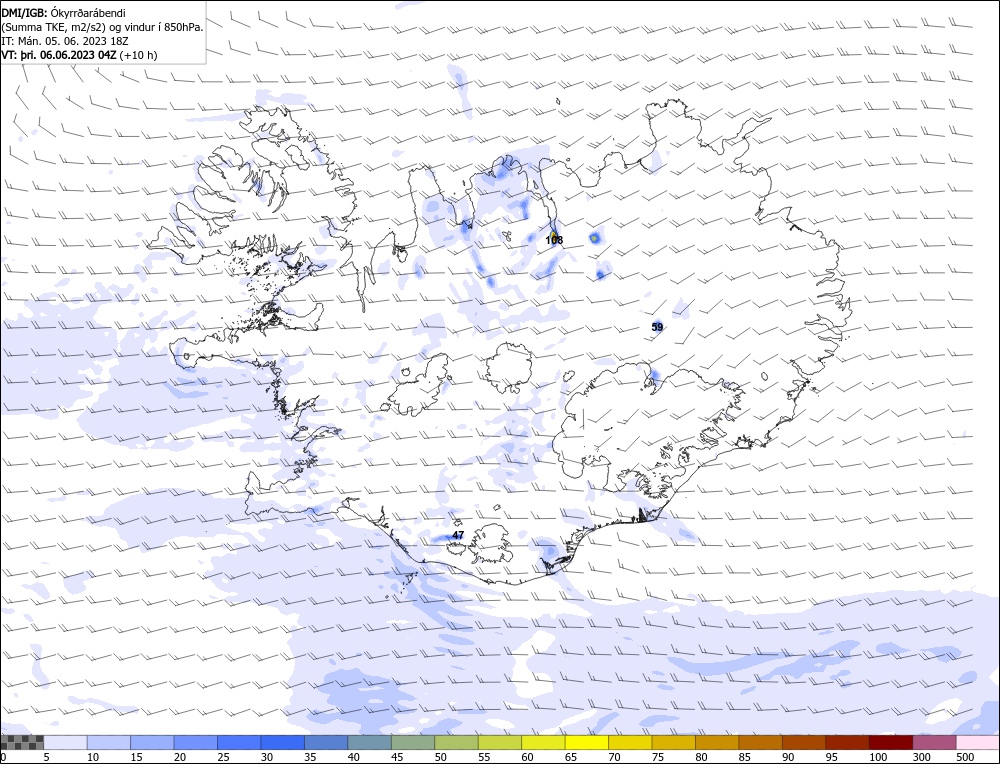
Task: Click the legend label "10"
Action: pos(92,757)
